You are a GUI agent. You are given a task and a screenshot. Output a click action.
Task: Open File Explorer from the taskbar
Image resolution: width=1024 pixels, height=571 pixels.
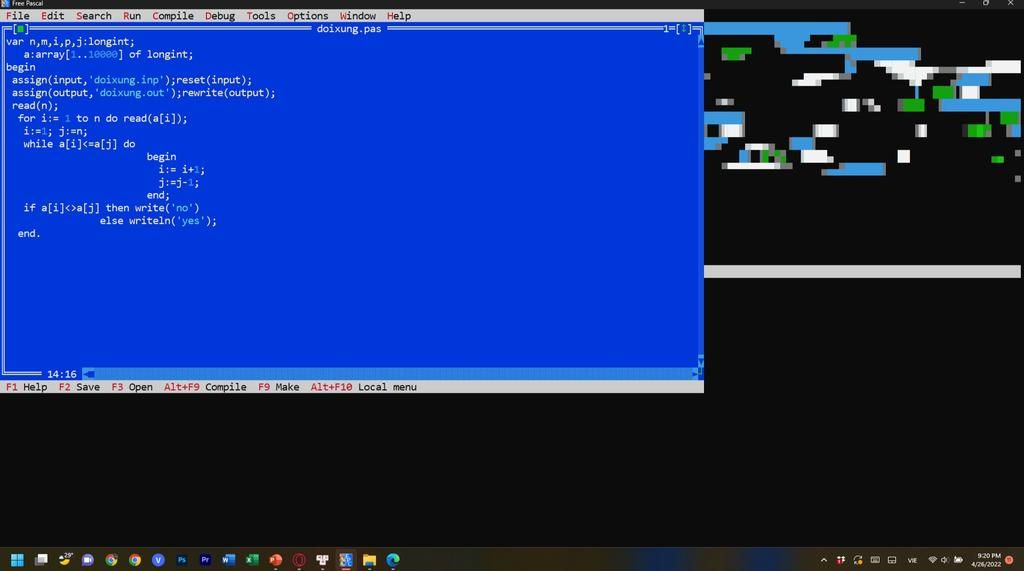tap(369, 560)
